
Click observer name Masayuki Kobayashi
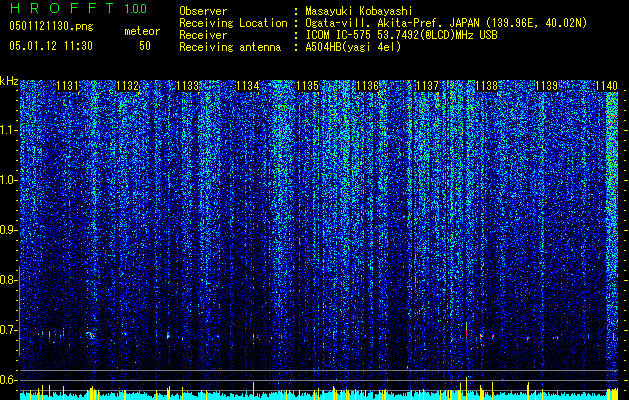pos(359,11)
